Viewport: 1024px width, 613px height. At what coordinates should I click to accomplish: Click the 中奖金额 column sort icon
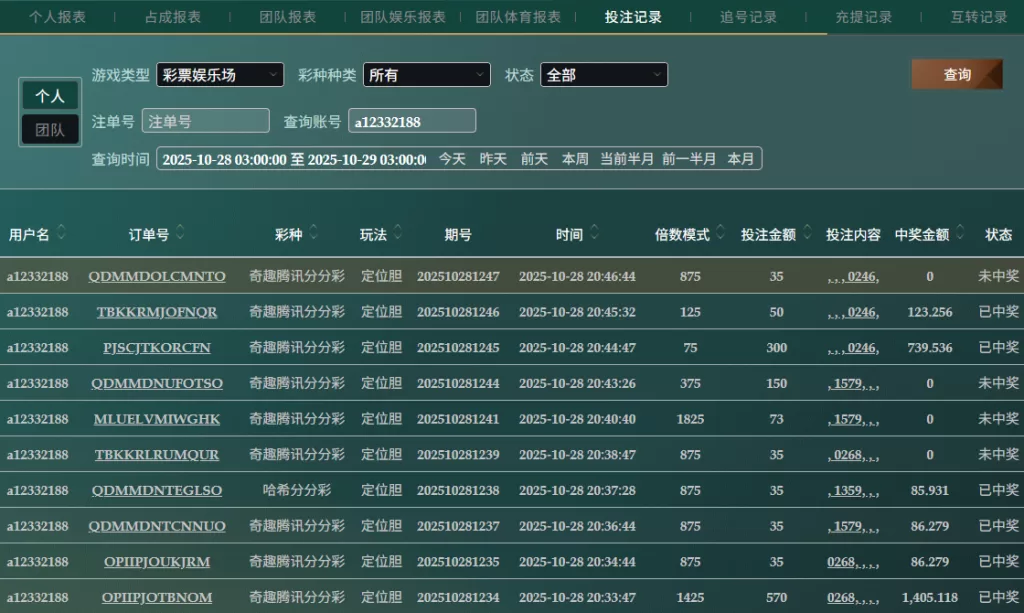coord(960,233)
